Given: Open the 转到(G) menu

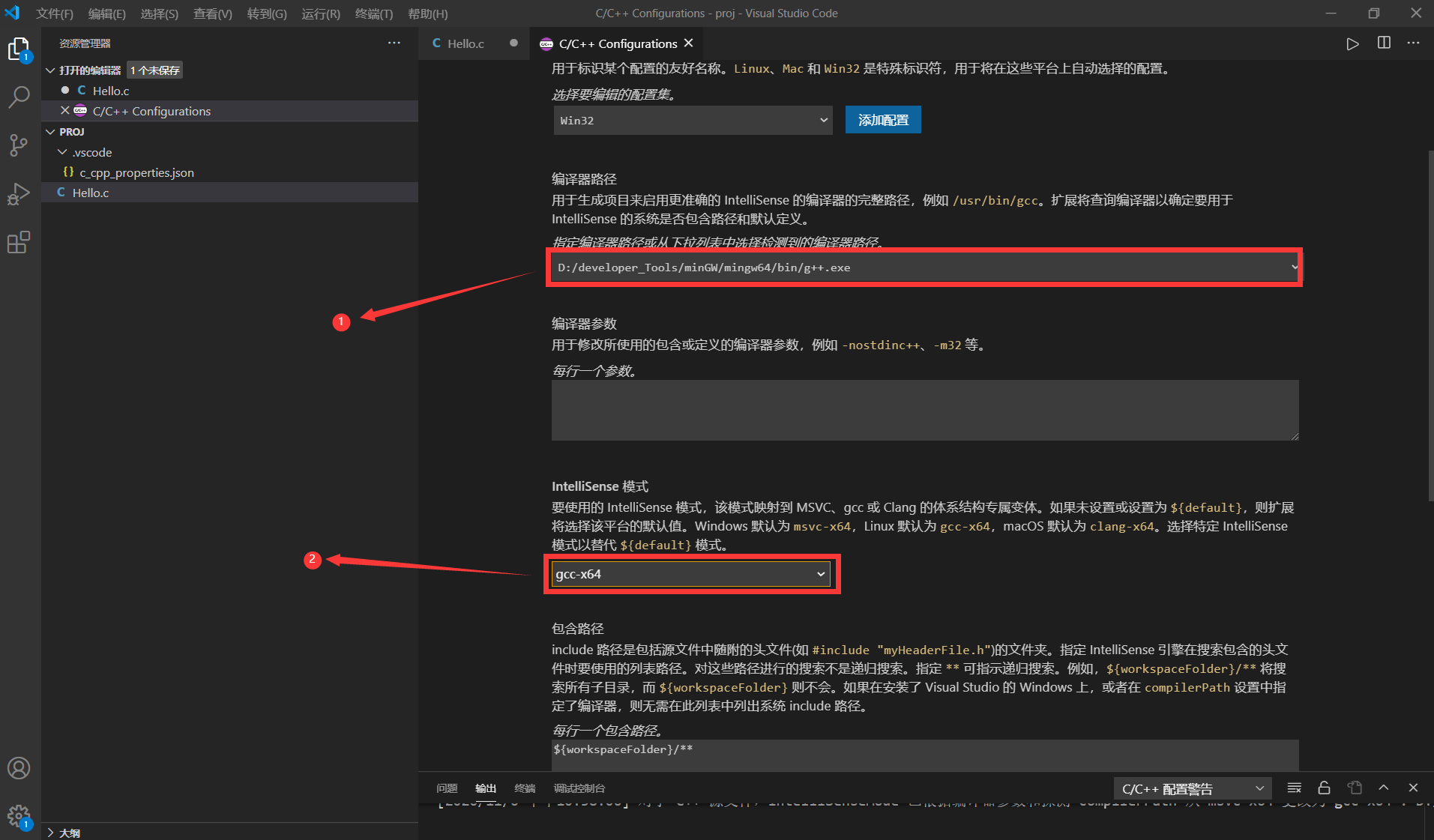Looking at the screenshot, I should (x=268, y=13).
